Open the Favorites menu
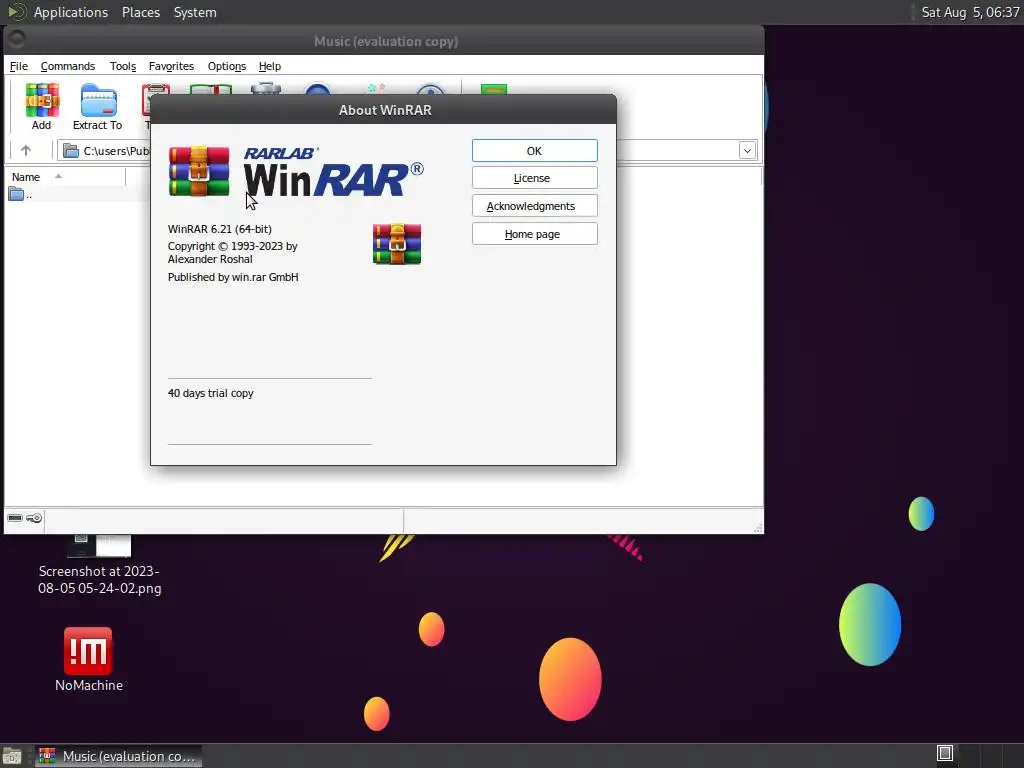Screen dimensions: 1024x768 (x=171, y=66)
